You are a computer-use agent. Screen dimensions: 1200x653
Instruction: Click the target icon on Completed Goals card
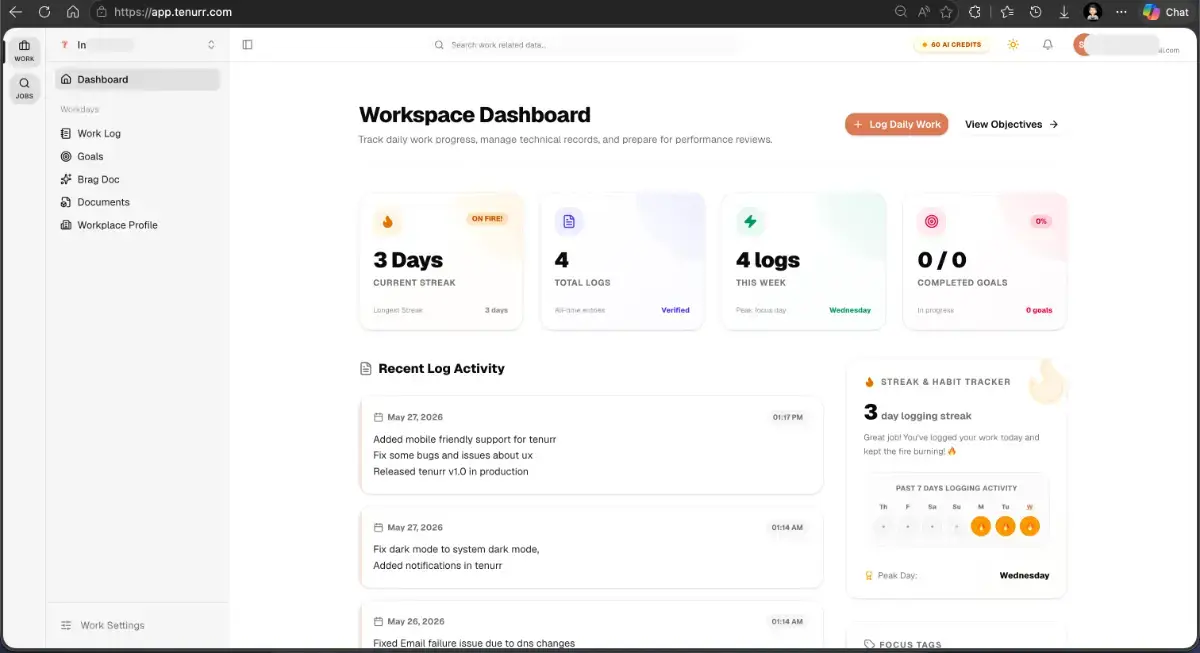932,222
